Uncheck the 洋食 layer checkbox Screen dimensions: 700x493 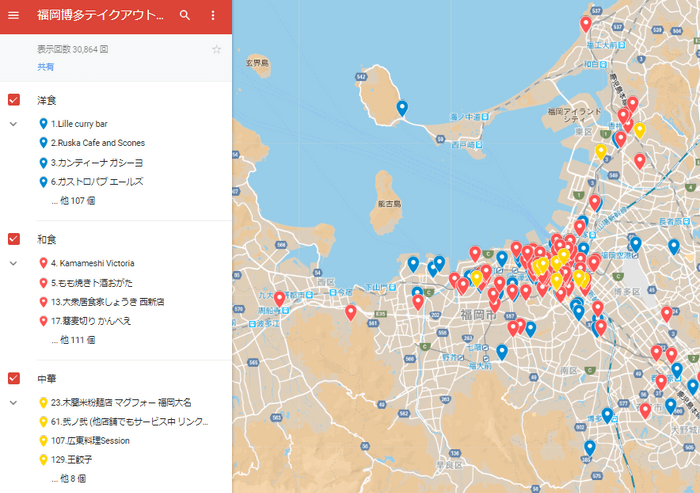pyautogui.click(x=14, y=100)
